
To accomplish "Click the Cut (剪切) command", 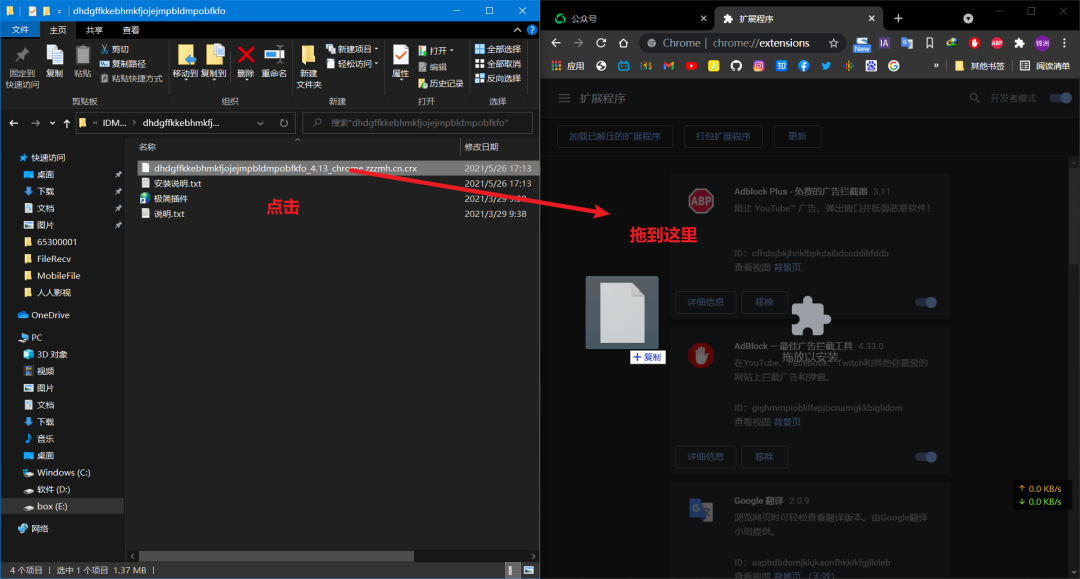I will click(x=115, y=50).
